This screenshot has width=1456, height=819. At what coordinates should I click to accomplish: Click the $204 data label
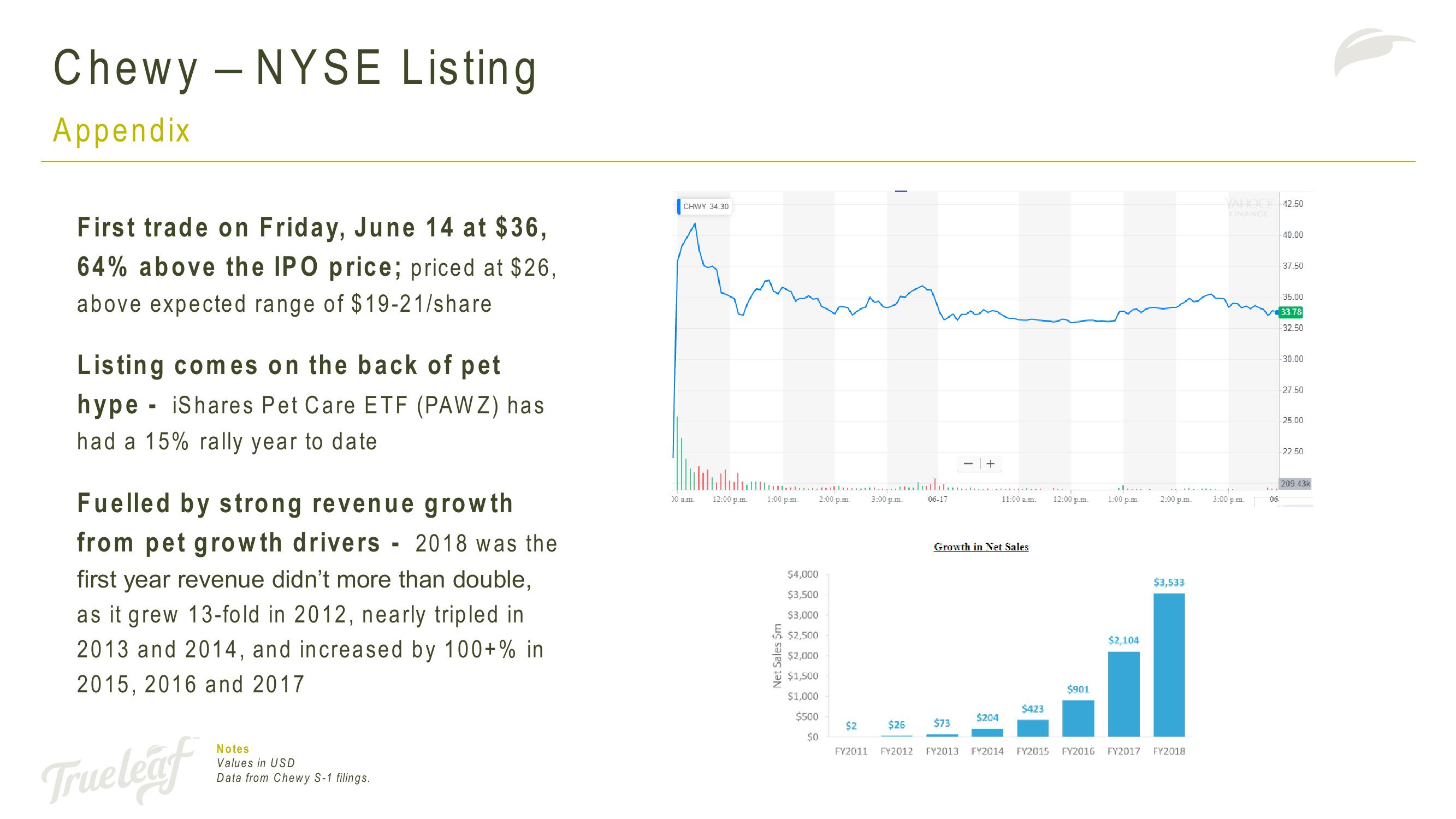point(987,718)
